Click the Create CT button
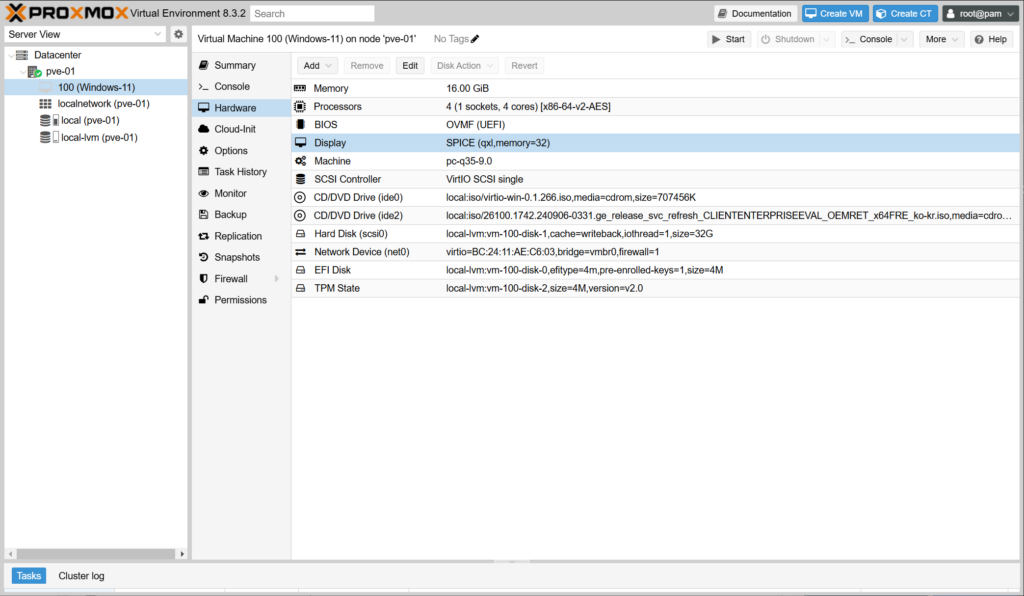The image size is (1024, 596). click(905, 13)
